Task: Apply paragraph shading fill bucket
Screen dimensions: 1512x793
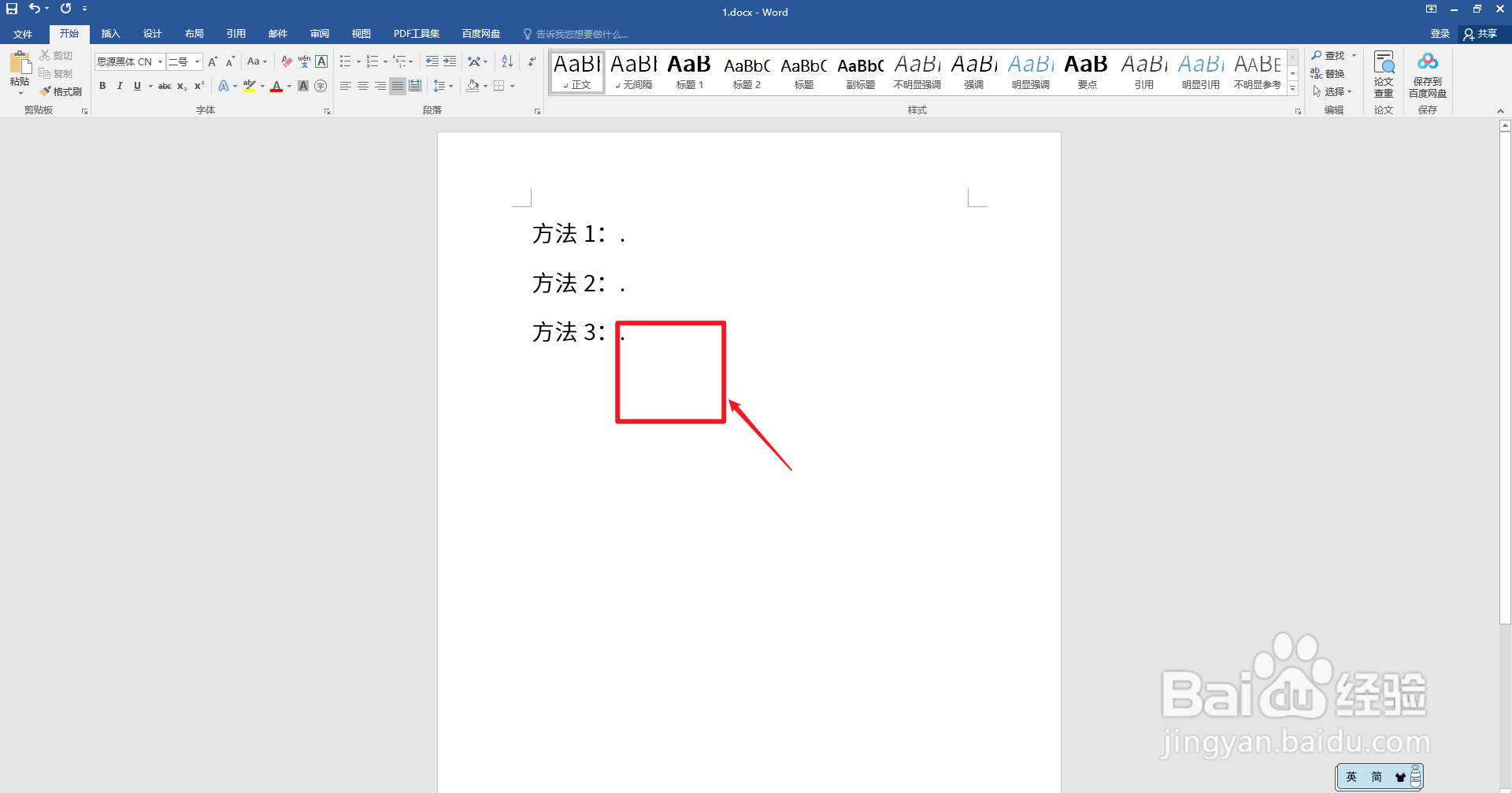Action: [x=472, y=86]
